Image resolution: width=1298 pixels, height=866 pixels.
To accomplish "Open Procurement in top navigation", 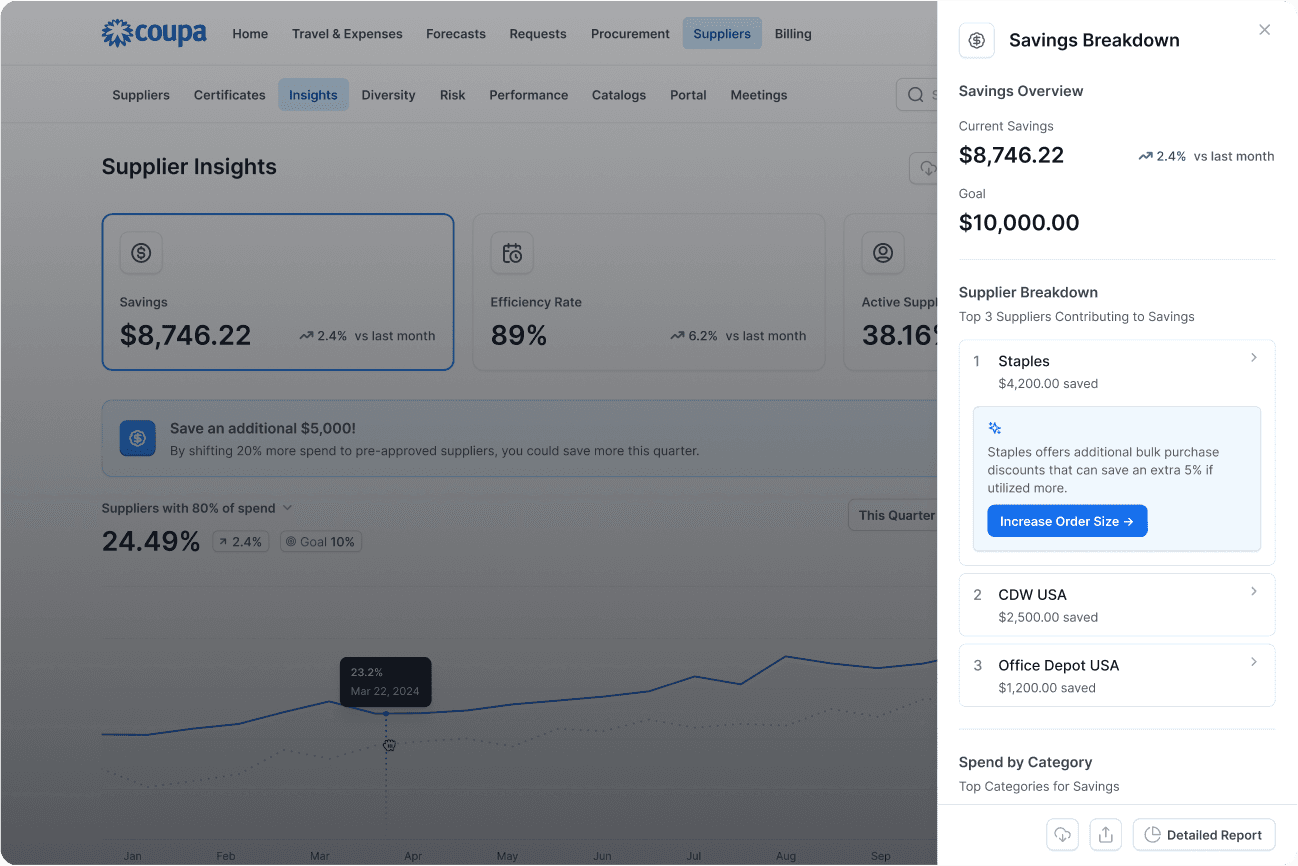I will 630,34.
